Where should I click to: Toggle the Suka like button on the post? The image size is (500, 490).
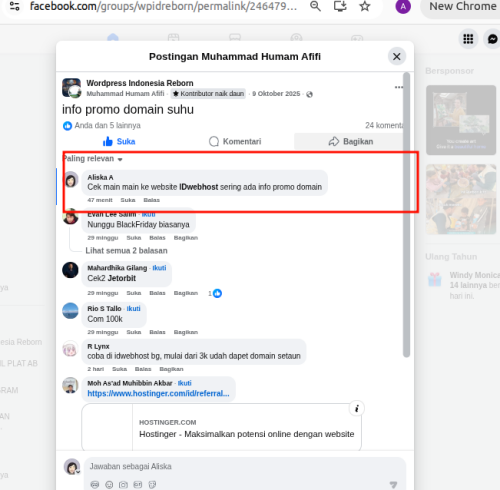coord(119,141)
